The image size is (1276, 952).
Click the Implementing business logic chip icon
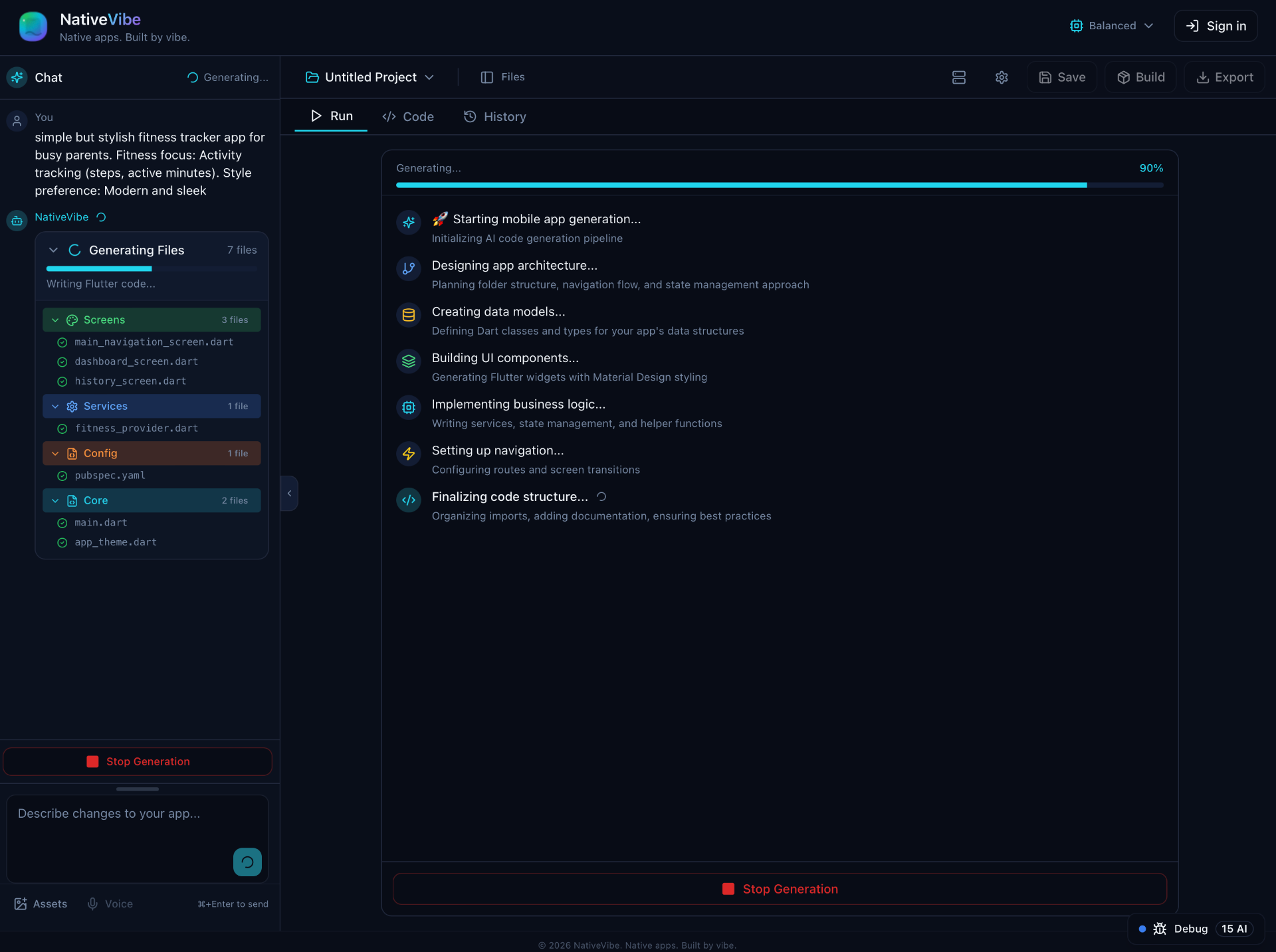[409, 407]
